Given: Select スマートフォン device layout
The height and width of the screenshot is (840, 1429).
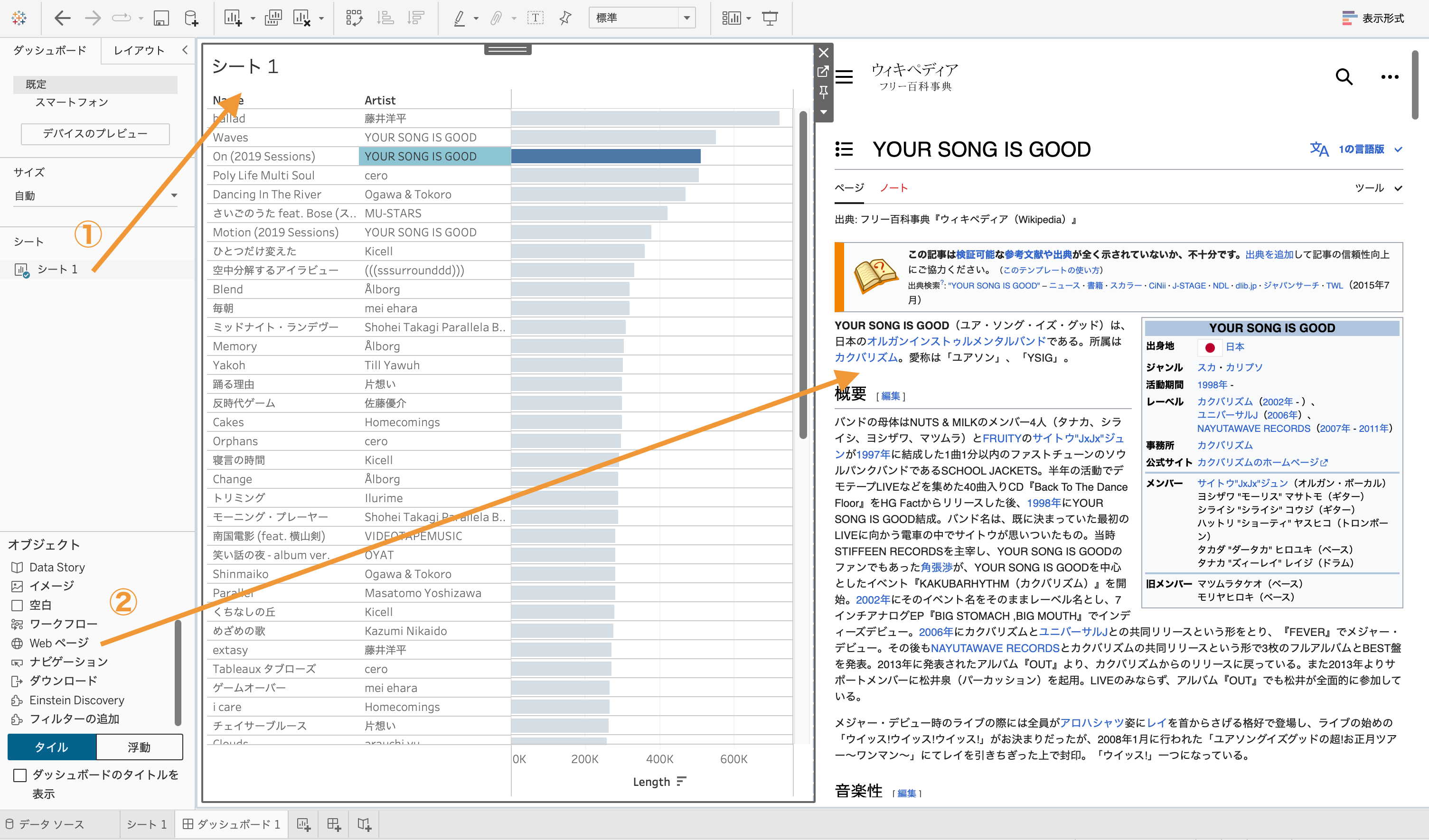Looking at the screenshot, I should click(72, 103).
